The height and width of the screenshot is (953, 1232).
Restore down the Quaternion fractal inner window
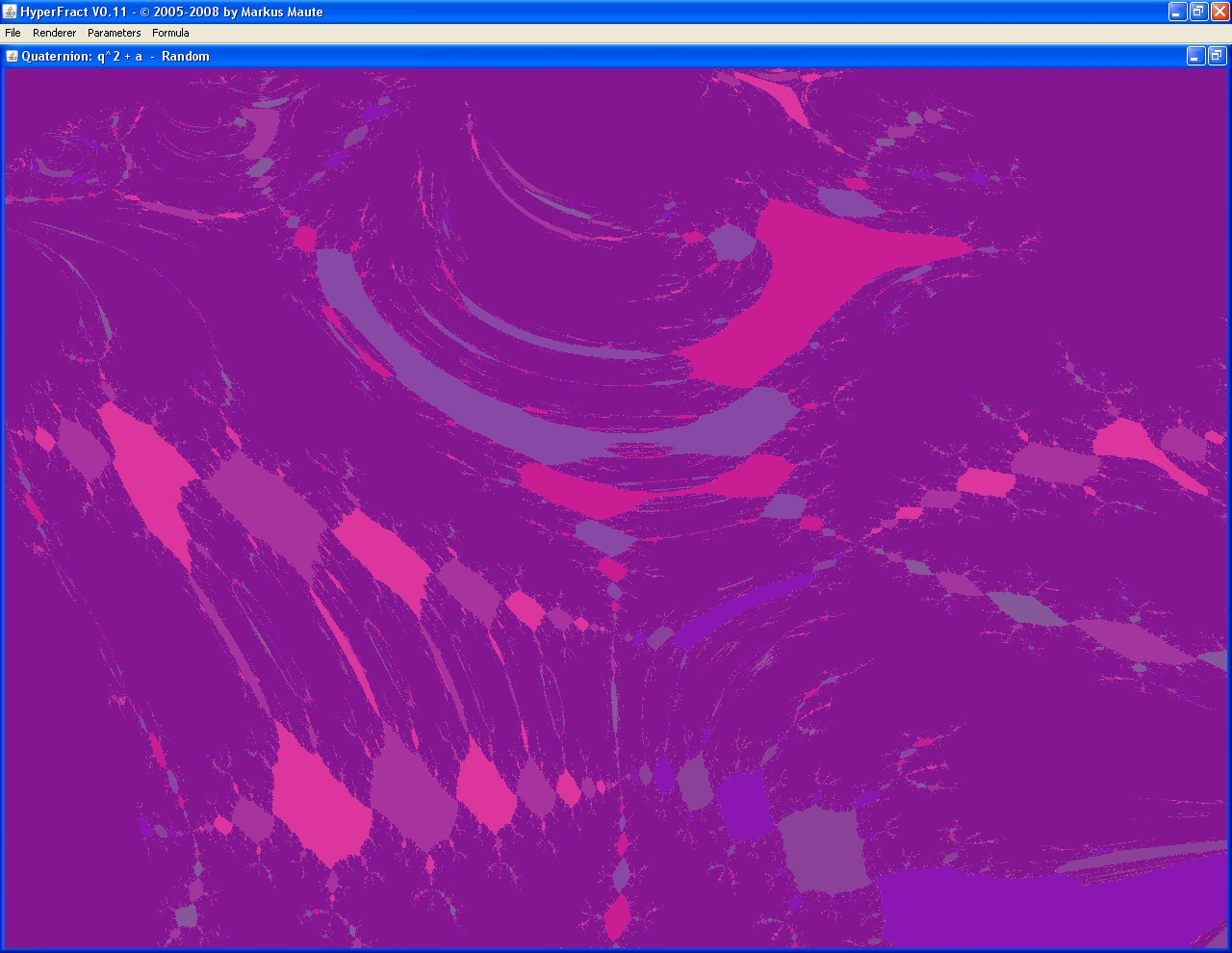(1217, 57)
